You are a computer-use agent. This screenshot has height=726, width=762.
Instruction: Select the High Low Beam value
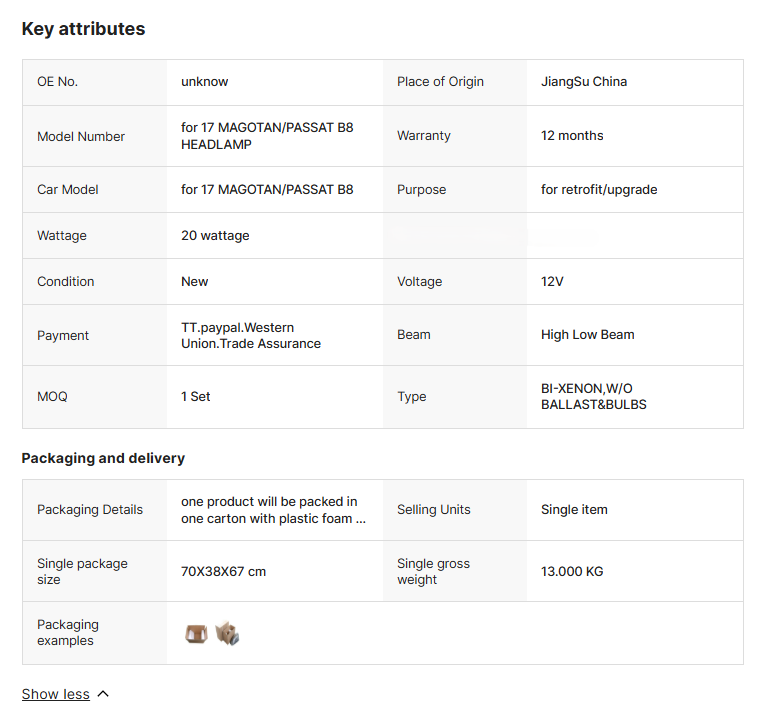click(588, 335)
